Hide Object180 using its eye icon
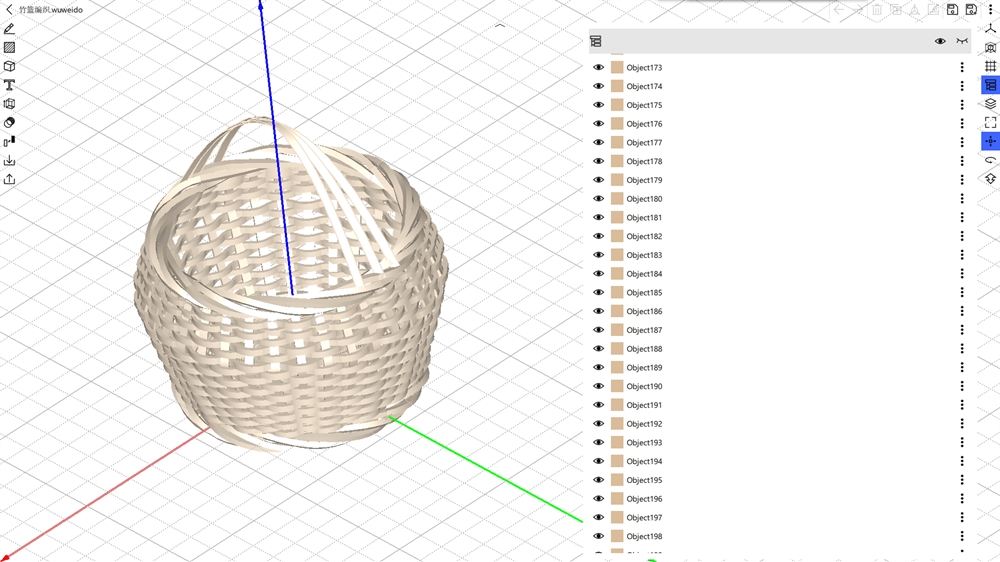1000x562 pixels. (599, 199)
